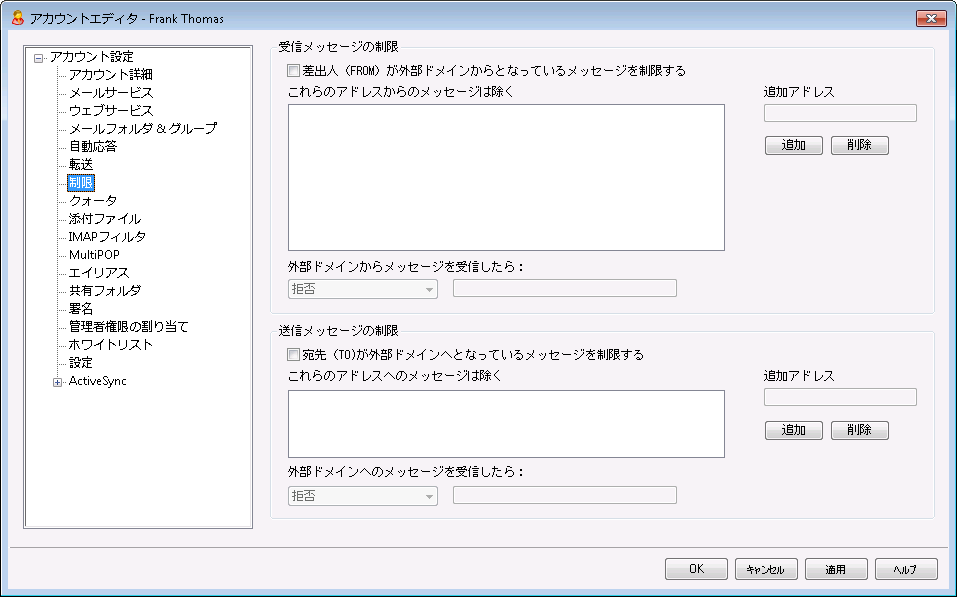
Task: Close the account editor window
Action: coord(930,18)
